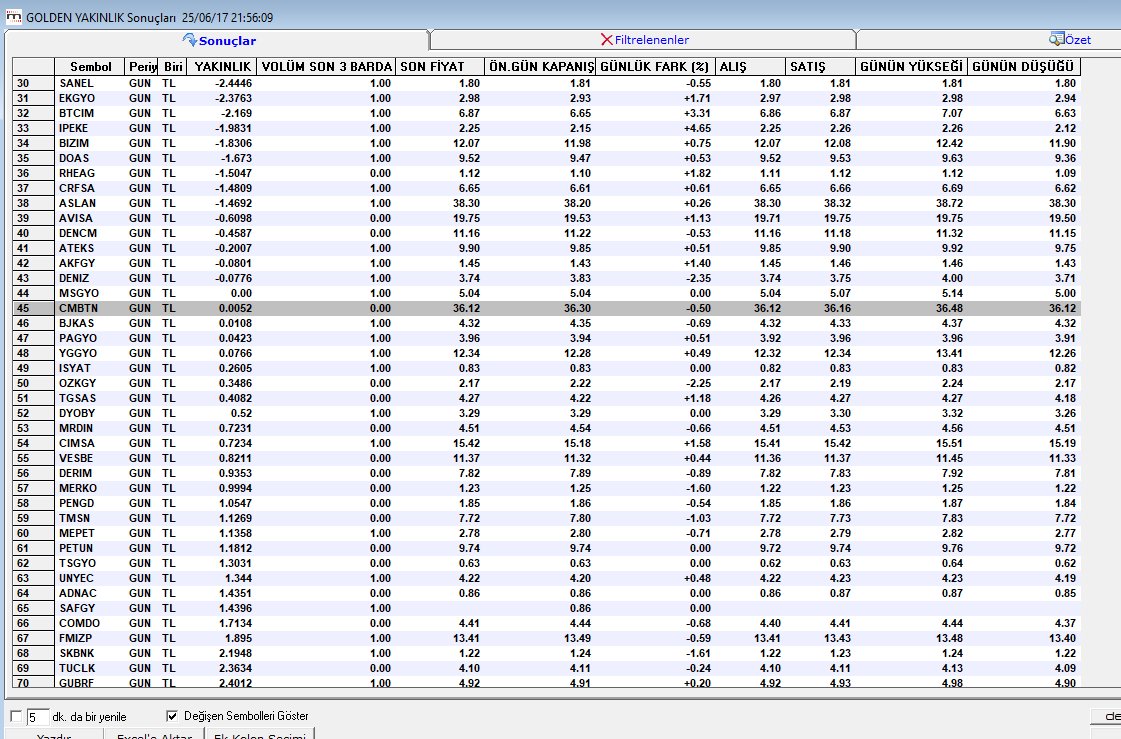Screen dimensions: 1121x739
Task: Click the blue arrow icon beside Sonuçlar
Action: (x=189, y=39)
